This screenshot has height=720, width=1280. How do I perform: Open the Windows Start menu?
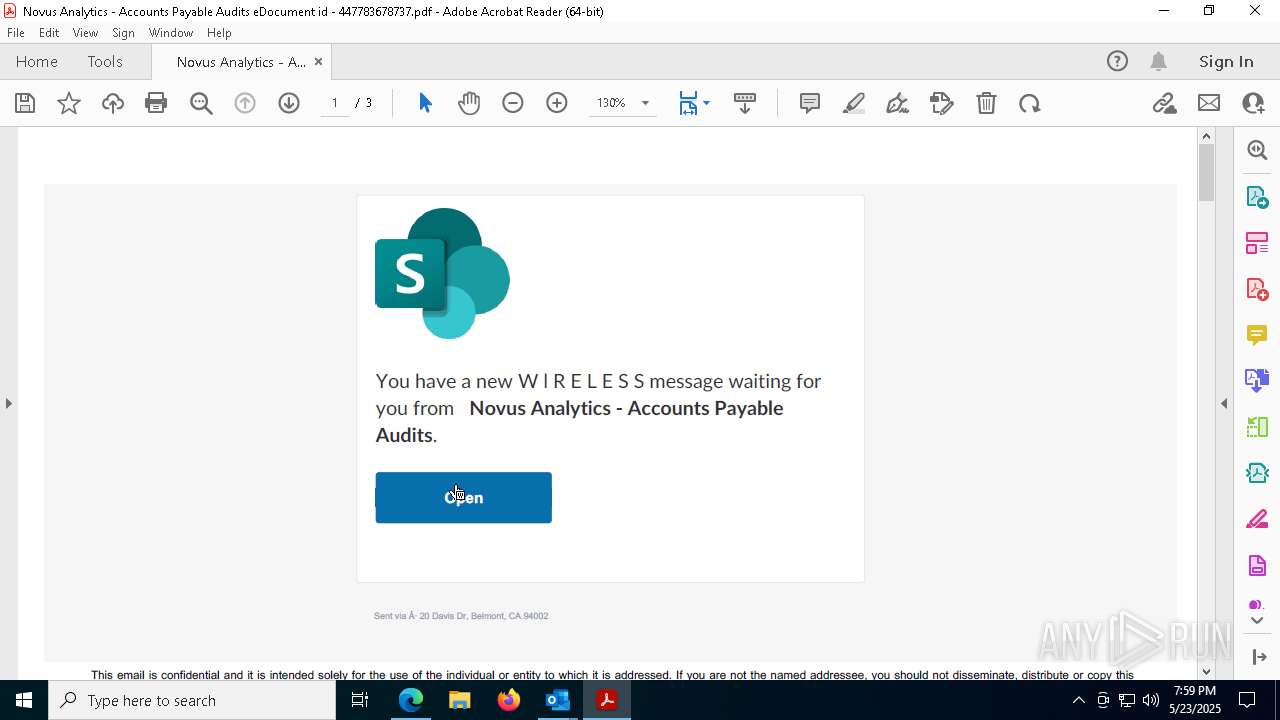click(24, 700)
